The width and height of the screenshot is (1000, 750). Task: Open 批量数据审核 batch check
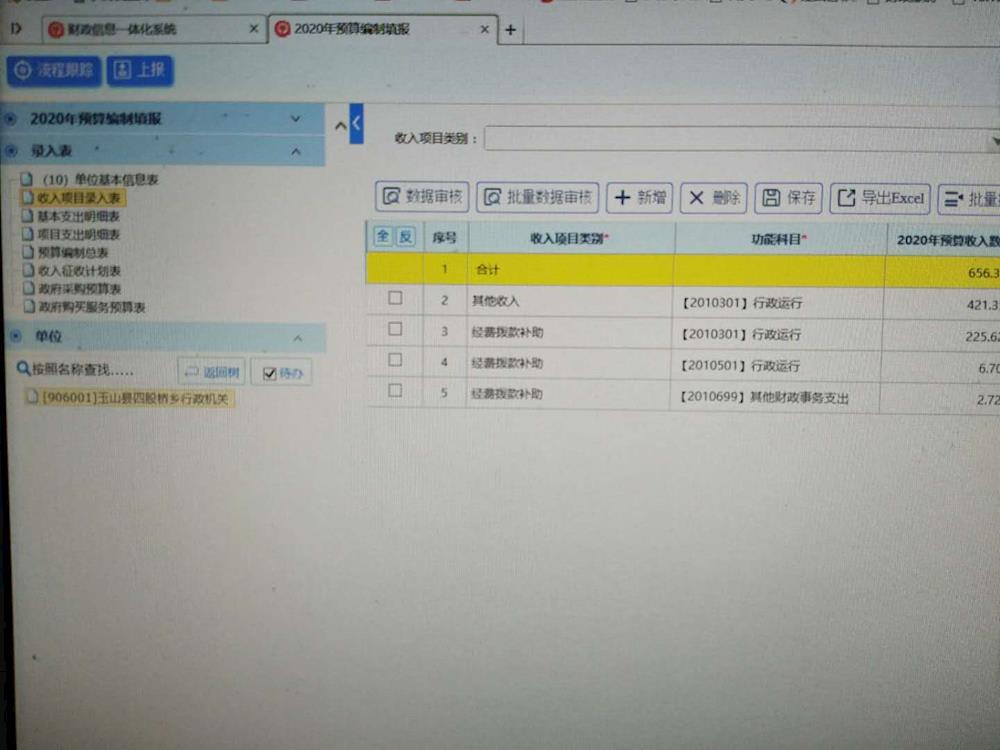[x=537, y=197]
